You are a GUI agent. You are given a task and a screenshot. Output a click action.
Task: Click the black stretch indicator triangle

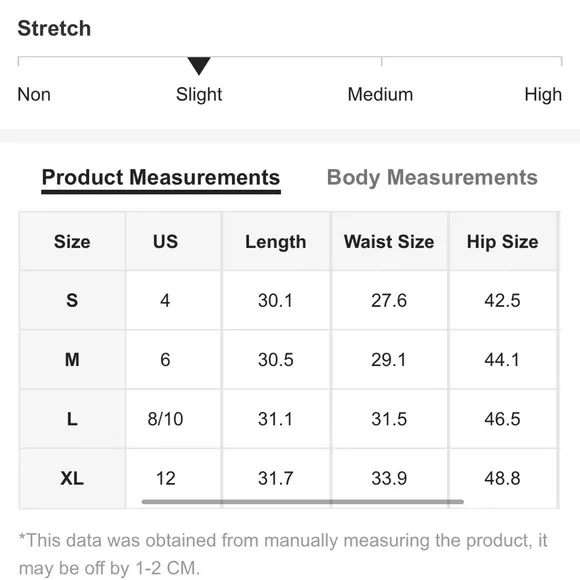[199, 66]
